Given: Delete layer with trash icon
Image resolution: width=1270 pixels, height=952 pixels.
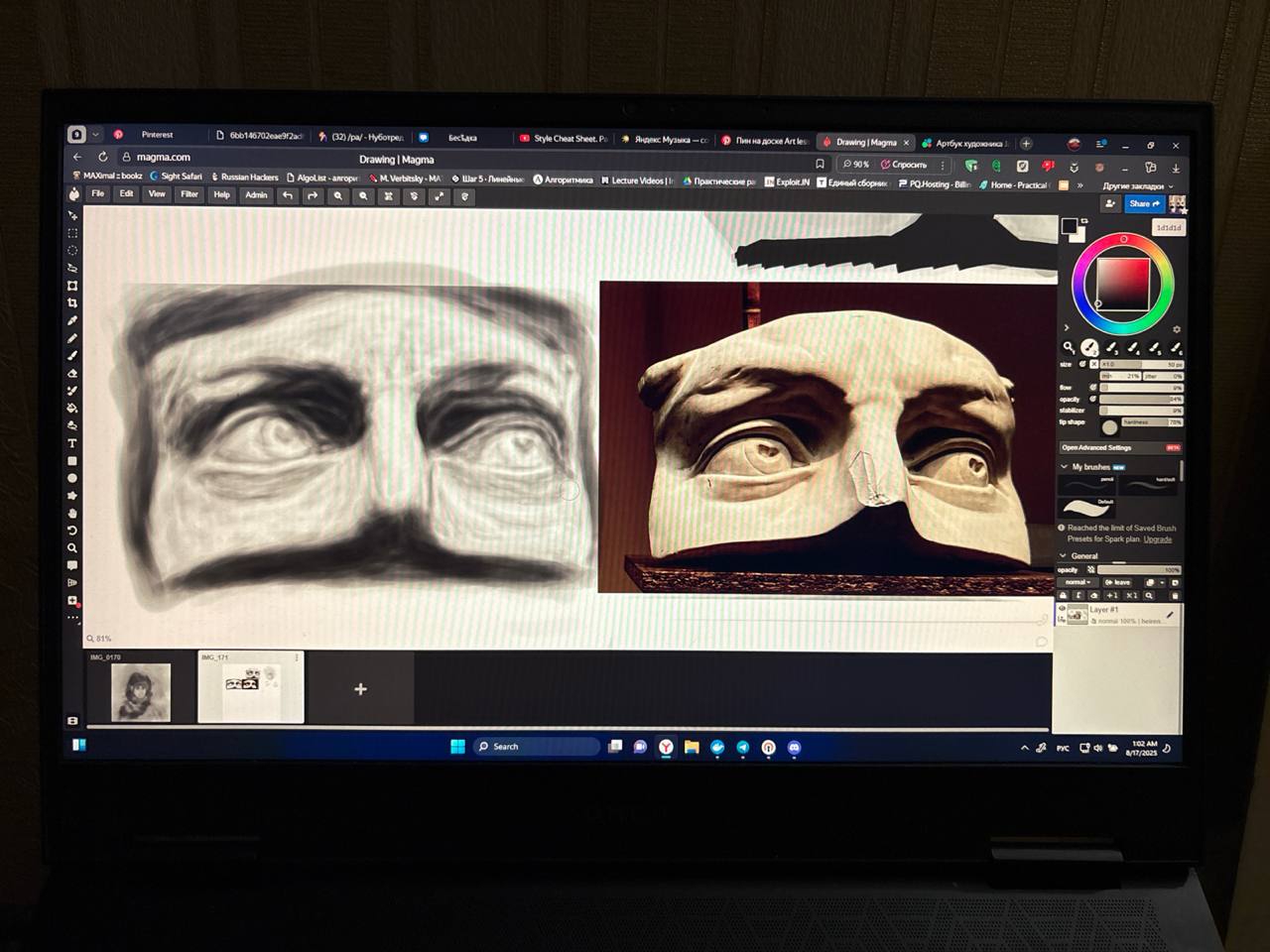Looking at the screenshot, I should pos(1175,596).
